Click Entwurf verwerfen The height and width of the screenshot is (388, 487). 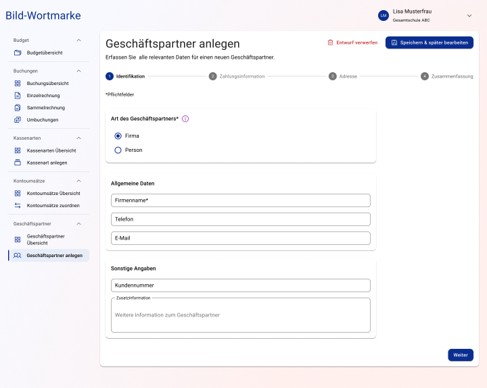point(353,43)
